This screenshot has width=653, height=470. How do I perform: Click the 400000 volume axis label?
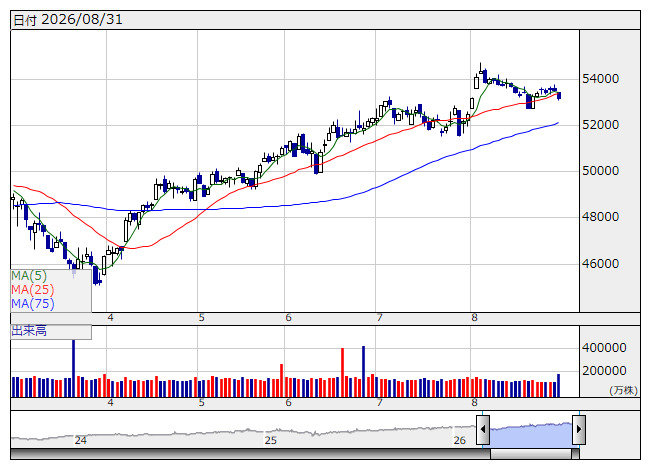[604, 348]
